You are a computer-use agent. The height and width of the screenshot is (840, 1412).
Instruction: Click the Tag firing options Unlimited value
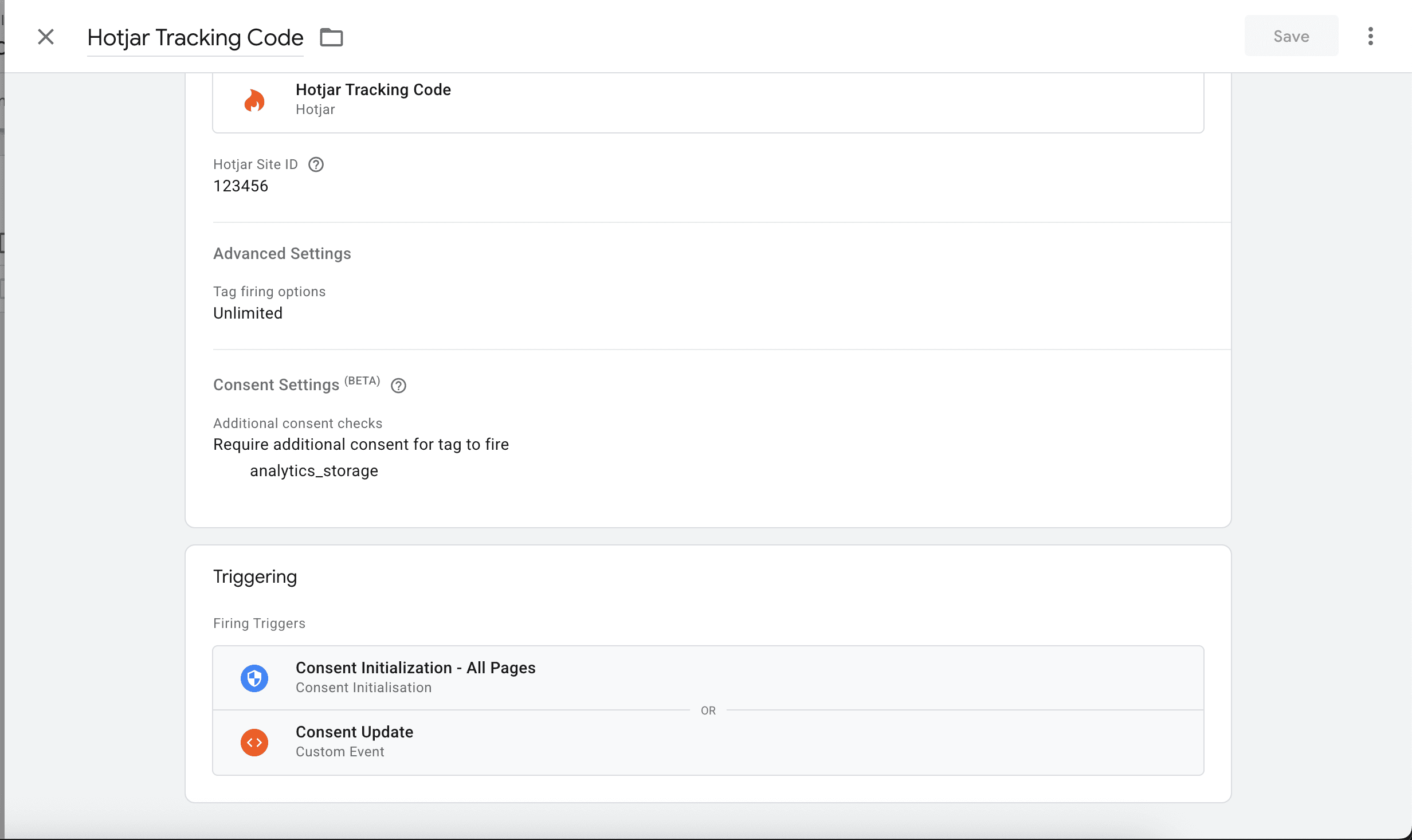coord(248,313)
